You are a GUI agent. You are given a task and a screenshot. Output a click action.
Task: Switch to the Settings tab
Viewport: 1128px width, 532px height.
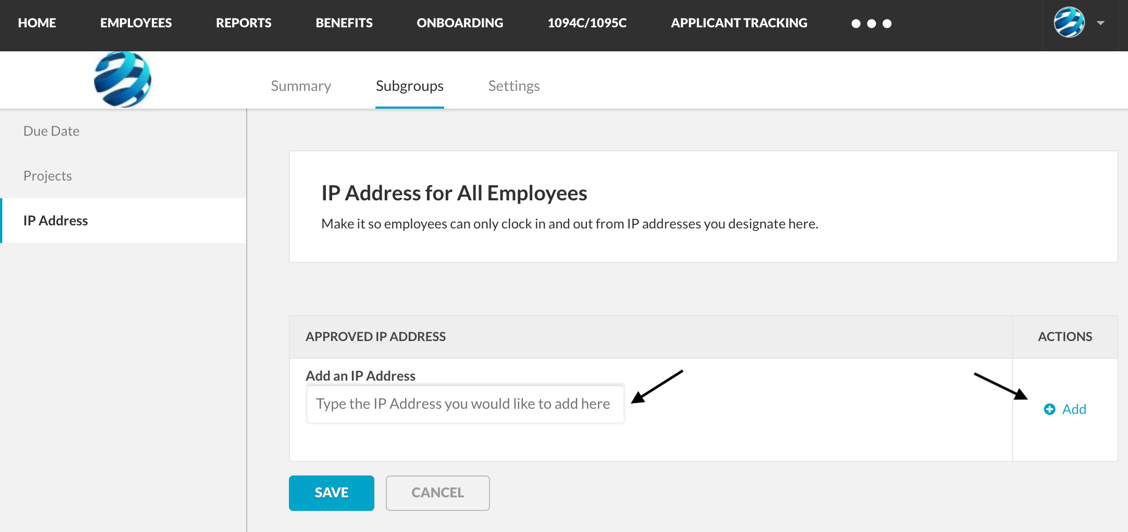514,86
